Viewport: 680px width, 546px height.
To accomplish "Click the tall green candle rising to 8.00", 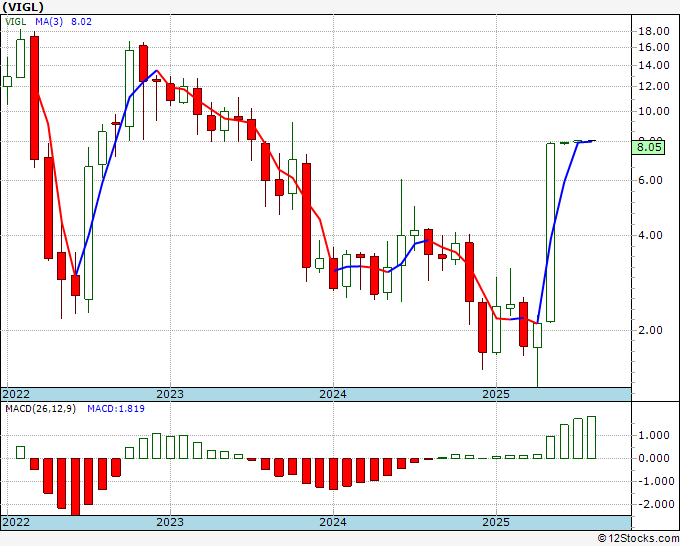I will coord(550,232).
